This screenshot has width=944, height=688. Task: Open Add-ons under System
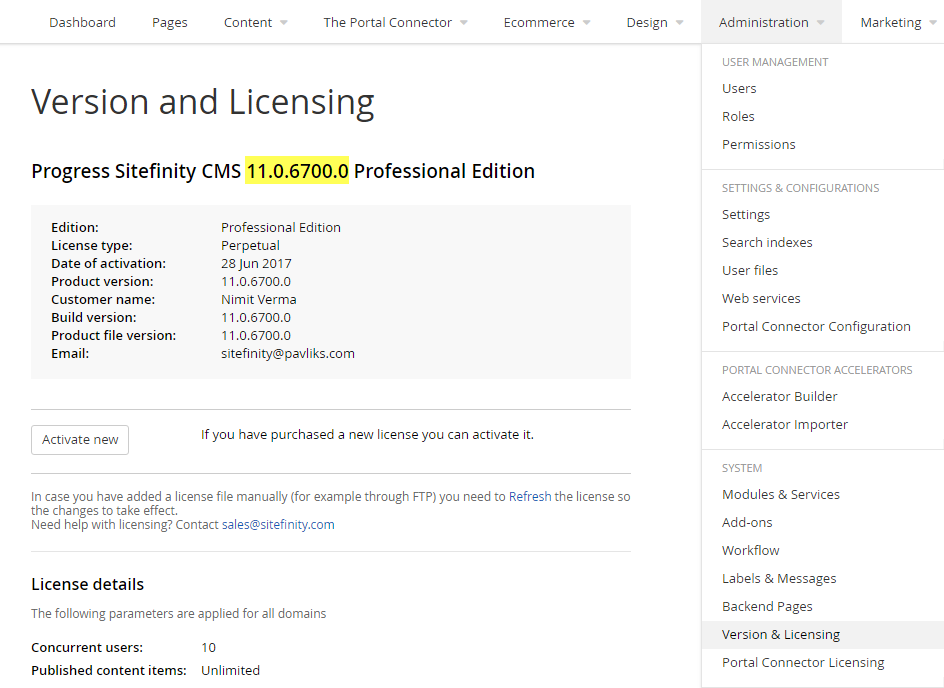click(x=747, y=522)
